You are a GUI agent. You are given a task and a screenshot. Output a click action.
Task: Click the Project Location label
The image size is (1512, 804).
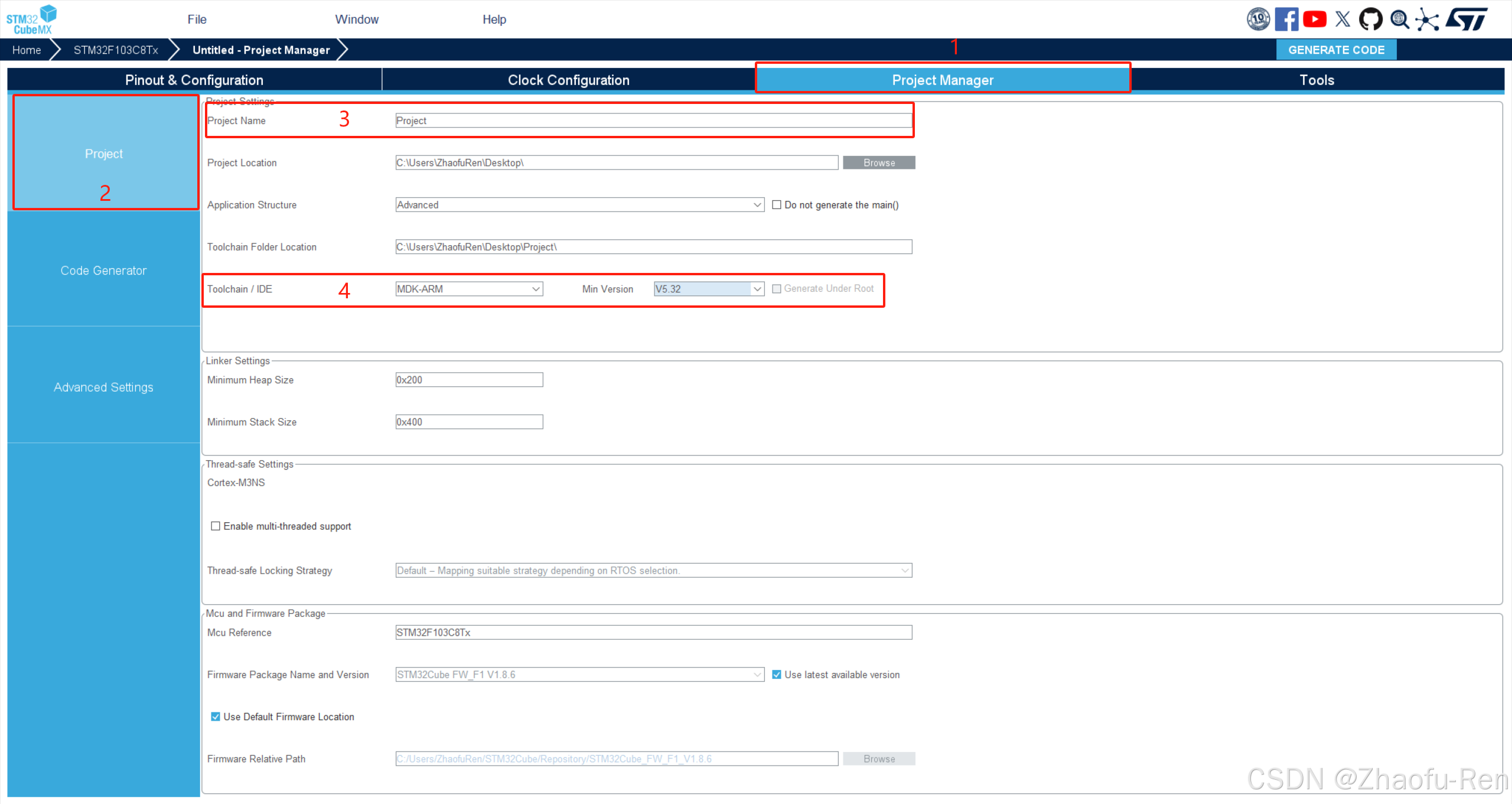[x=242, y=163]
